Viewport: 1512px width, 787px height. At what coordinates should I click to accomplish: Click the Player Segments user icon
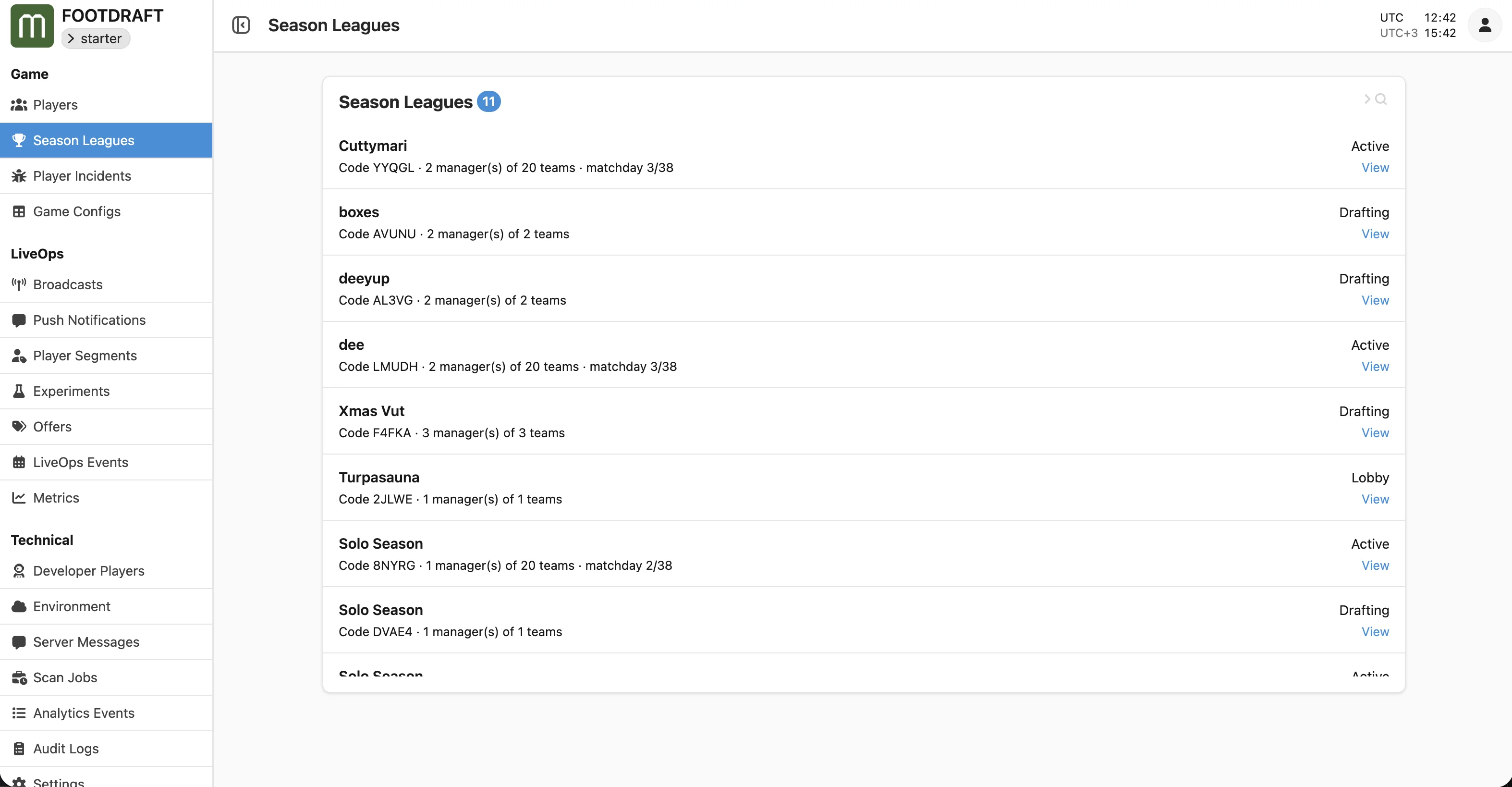click(19, 356)
